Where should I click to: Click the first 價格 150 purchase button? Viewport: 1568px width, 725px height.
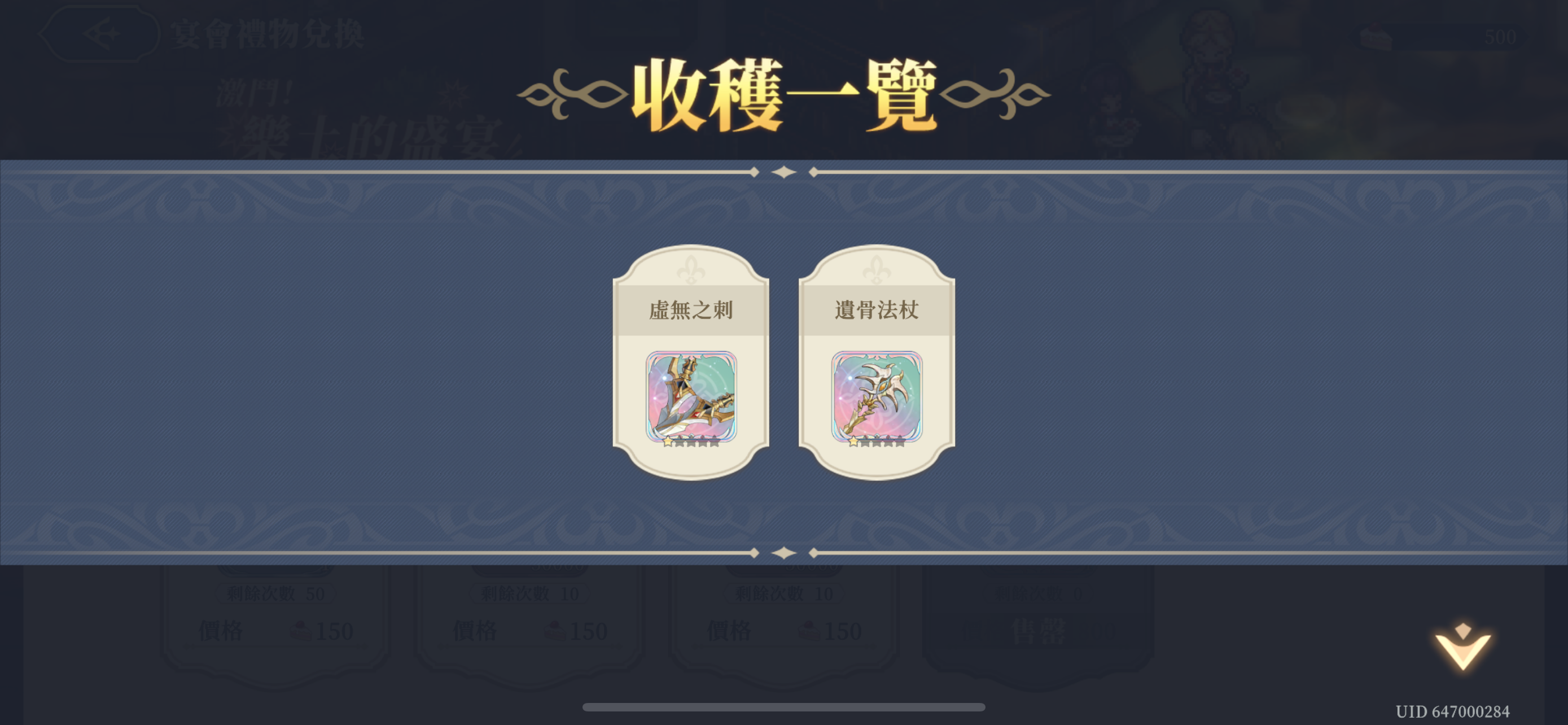[275, 631]
